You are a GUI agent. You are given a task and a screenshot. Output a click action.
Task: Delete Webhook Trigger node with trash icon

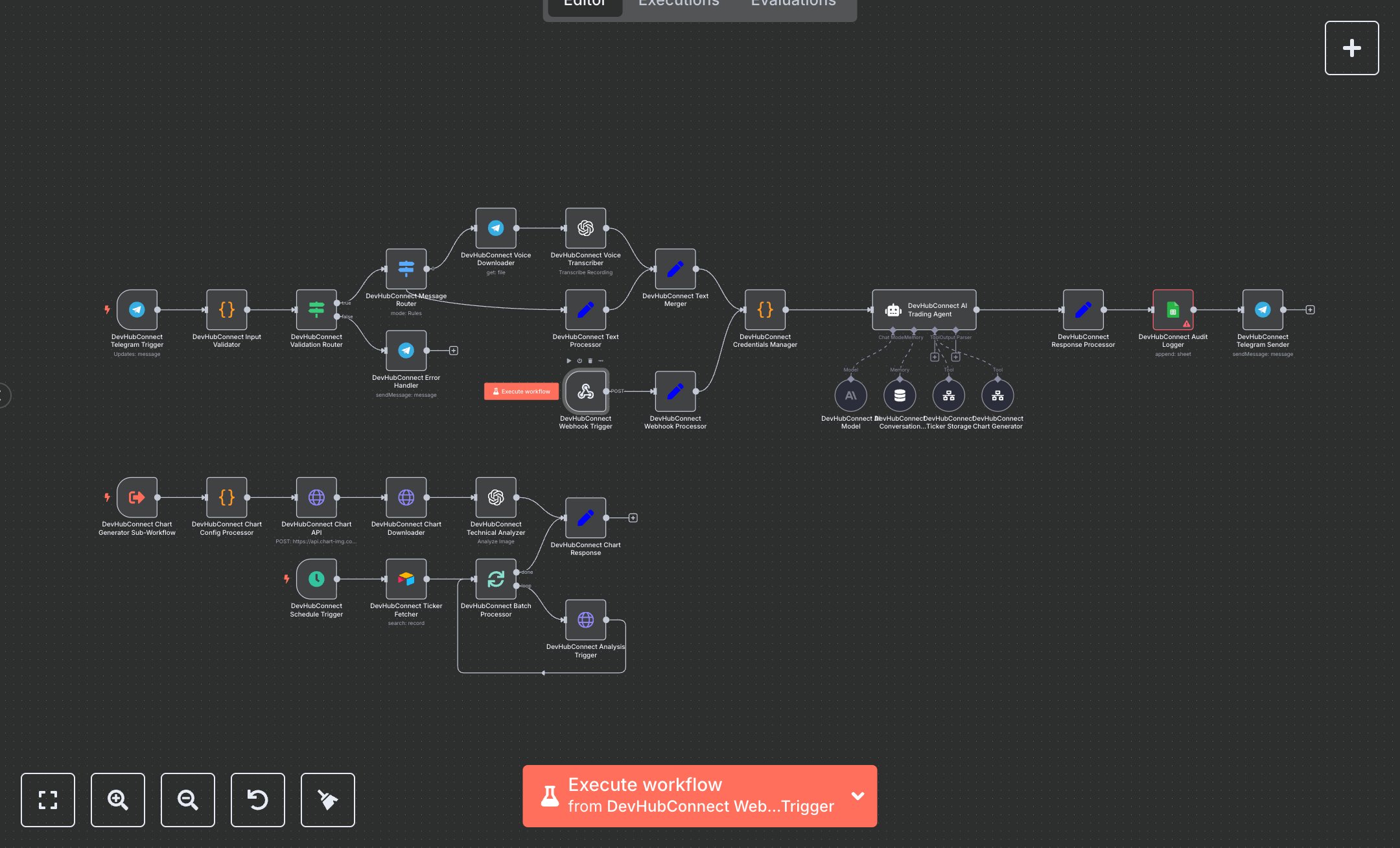pos(590,360)
